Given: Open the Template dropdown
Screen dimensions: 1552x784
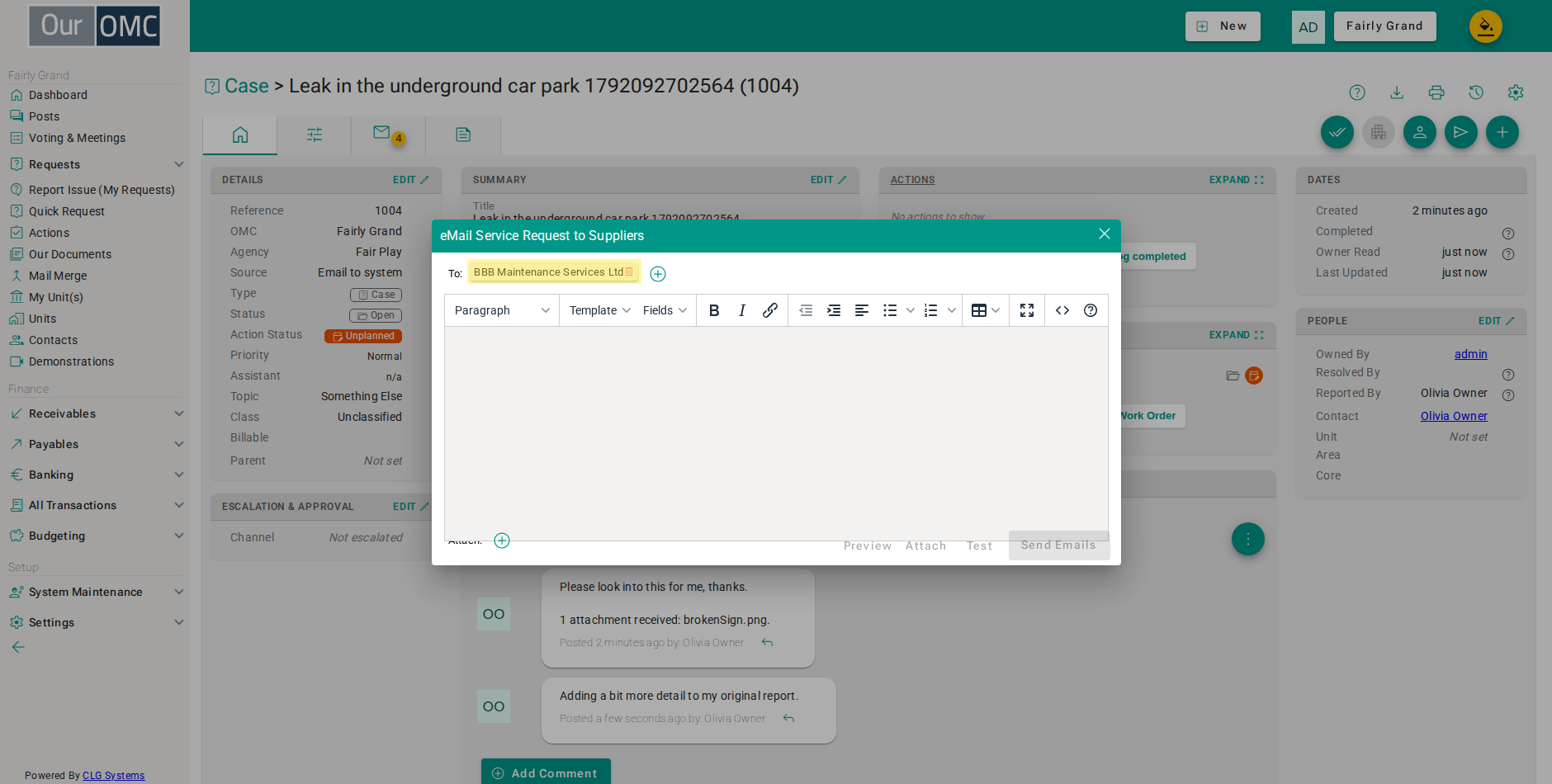Looking at the screenshot, I should tap(600, 310).
